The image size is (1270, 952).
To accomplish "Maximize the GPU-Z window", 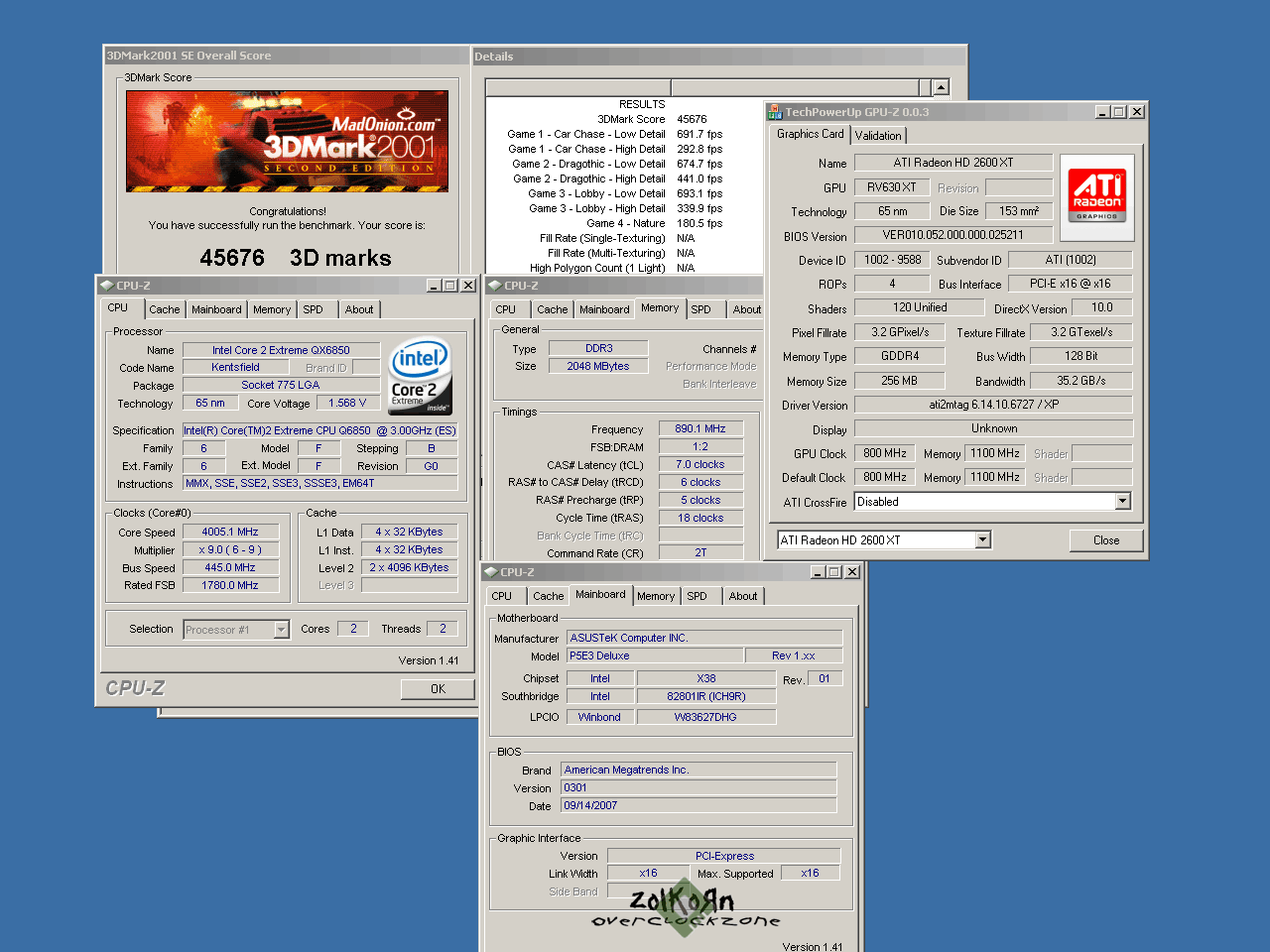I will 1119,112.
